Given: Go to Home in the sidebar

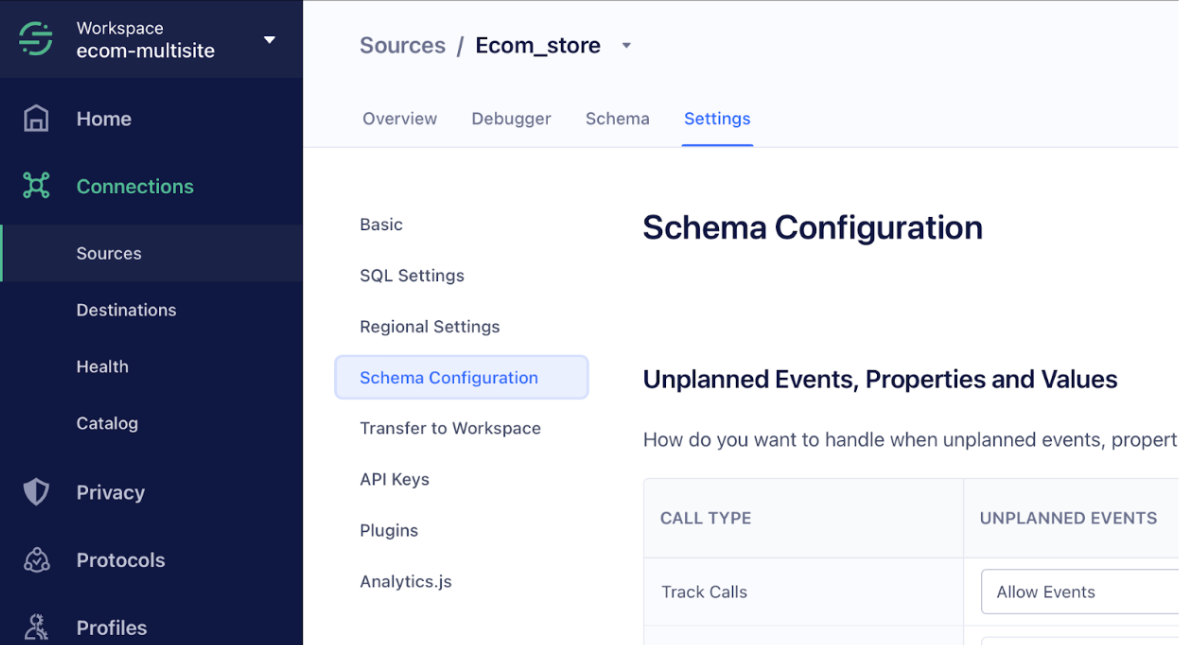Looking at the screenshot, I should [x=103, y=118].
